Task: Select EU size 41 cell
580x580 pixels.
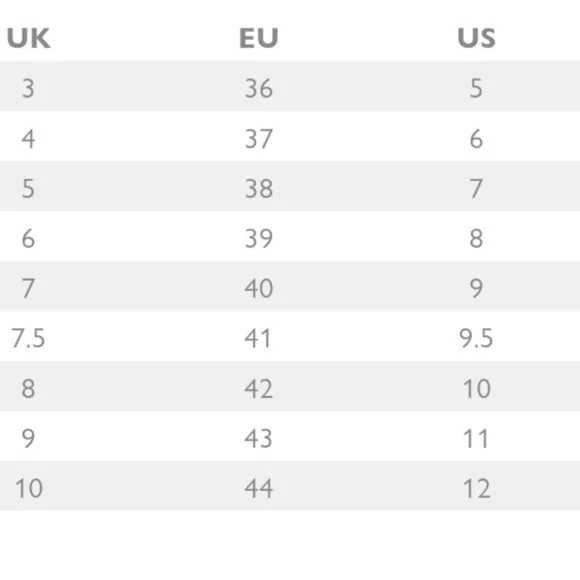Action: 257,338
